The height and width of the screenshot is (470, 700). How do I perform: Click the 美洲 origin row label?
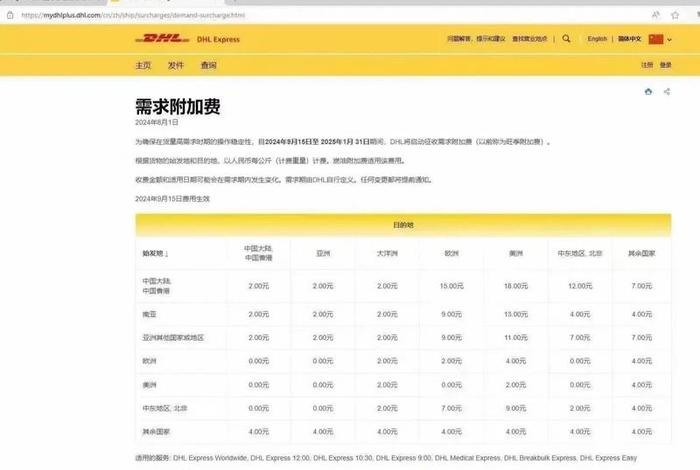[x=150, y=385]
